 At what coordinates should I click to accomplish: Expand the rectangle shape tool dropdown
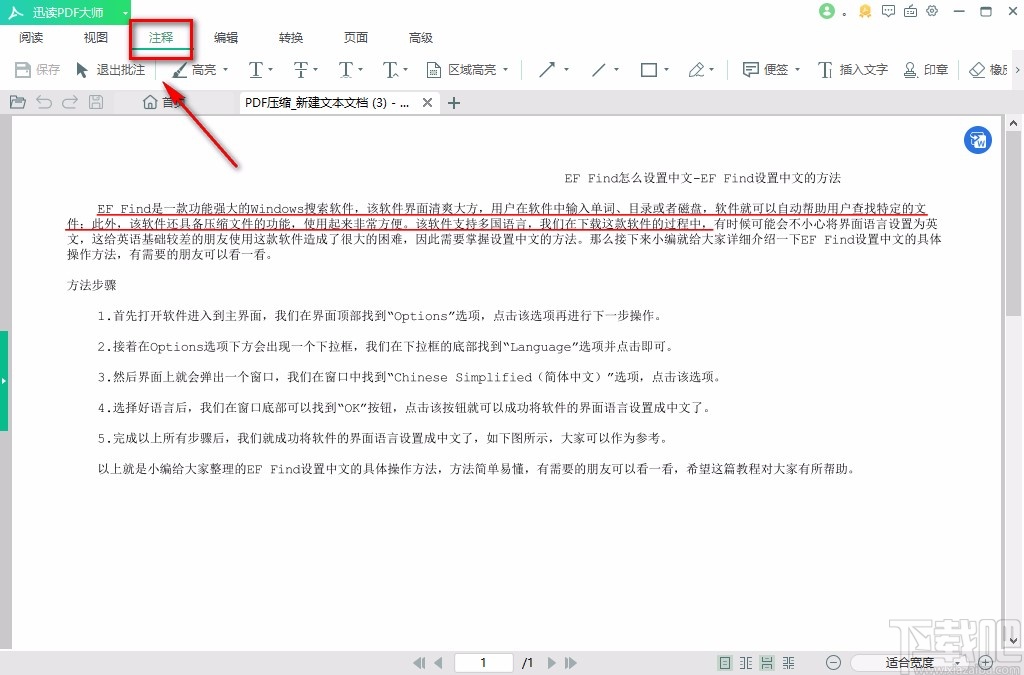click(x=663, y=69)
